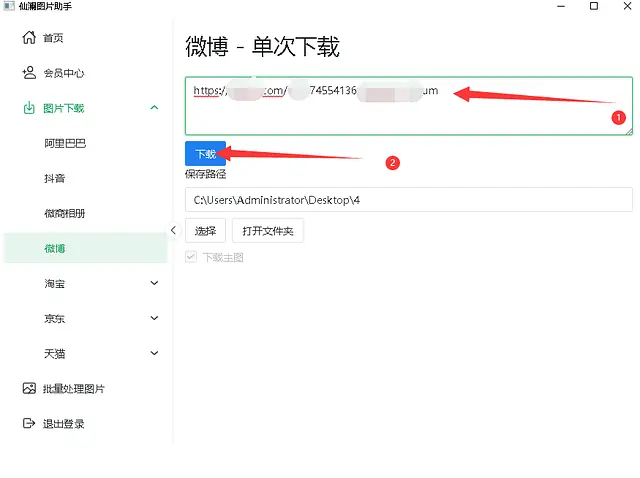Click the 图片下载 label
This screenshot has height=478, width=640.
coord(64,109)
